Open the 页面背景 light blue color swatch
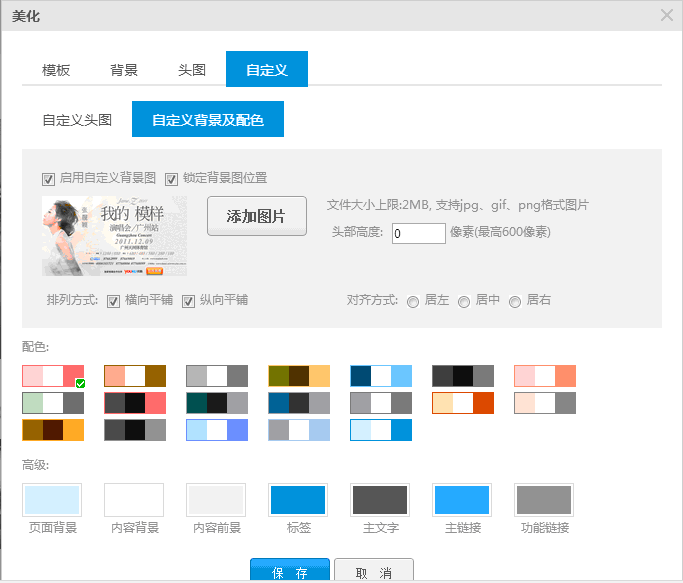 pyautogui.click(x=52, y=499)
